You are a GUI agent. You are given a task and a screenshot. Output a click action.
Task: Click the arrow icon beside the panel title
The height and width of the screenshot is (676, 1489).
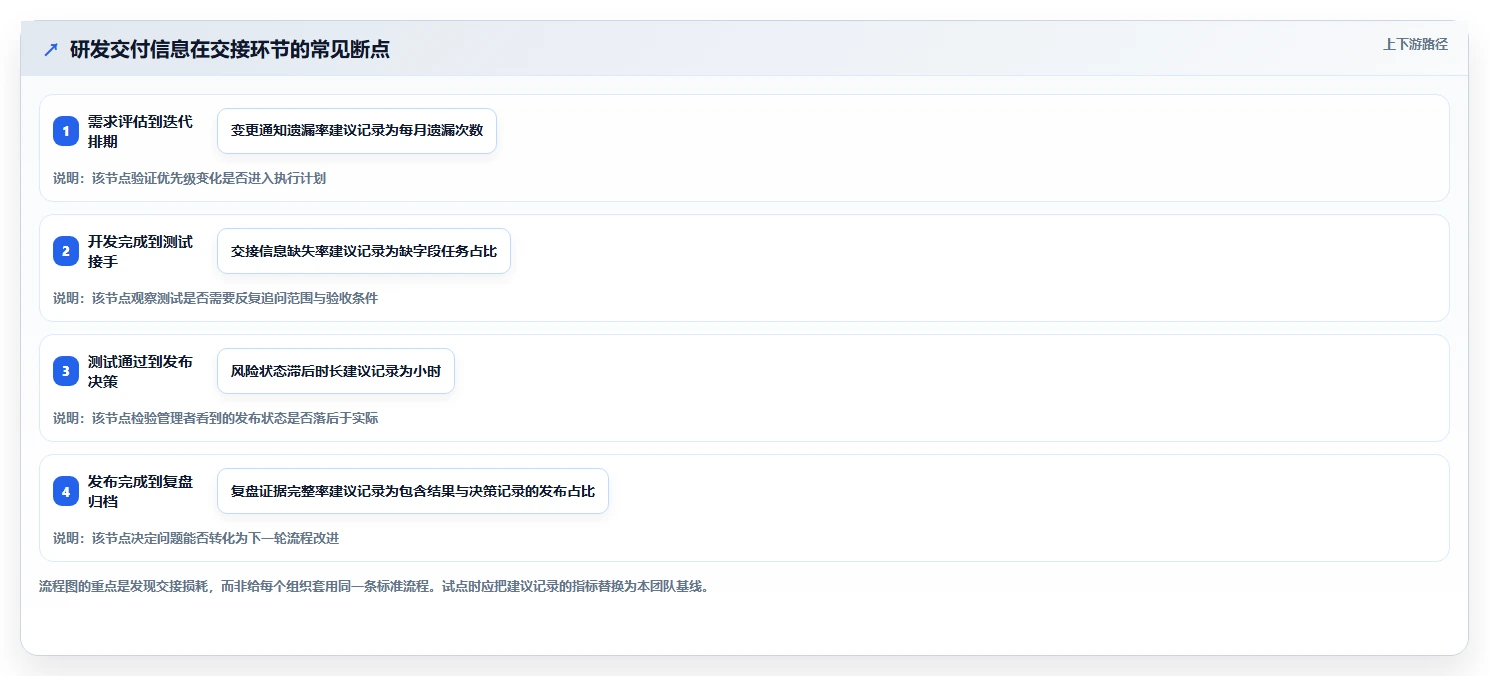(51, 50)
